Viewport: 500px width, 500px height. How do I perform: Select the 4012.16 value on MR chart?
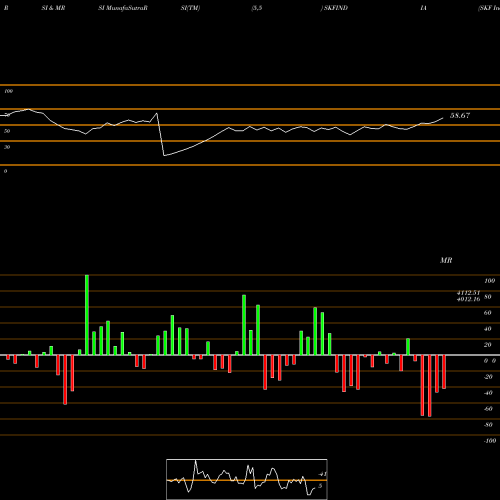(468, 299)
